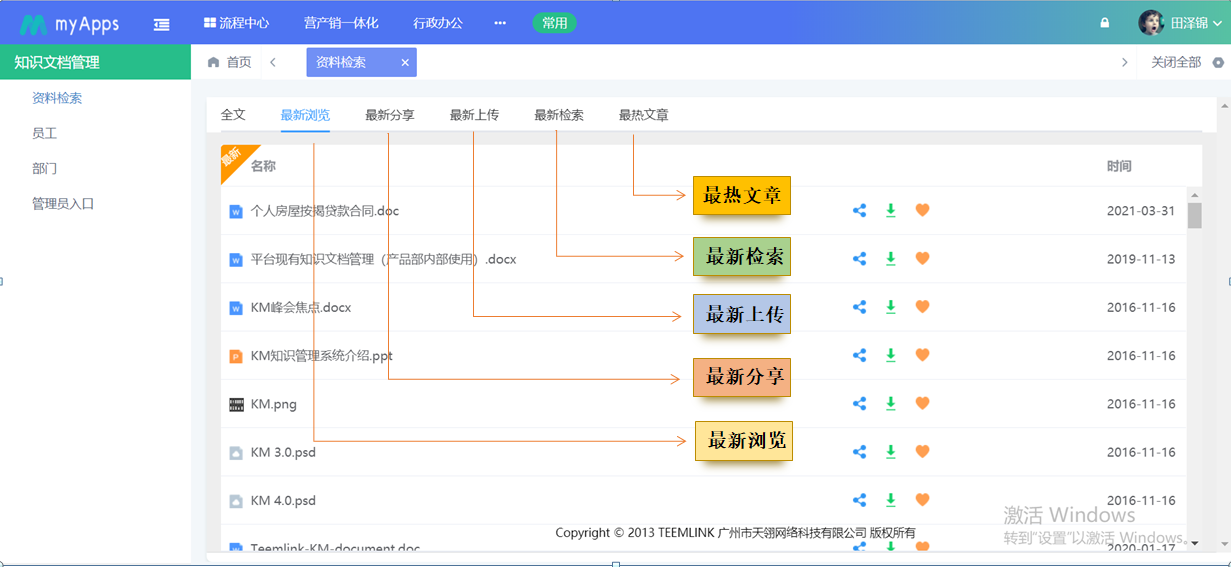The image size is (1231, 567).
Task: Open the more menu with three dots
Action: point(500,23)
